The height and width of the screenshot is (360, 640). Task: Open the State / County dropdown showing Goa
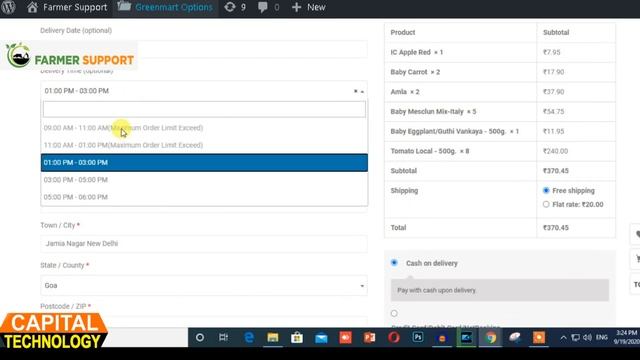coord(204,285)
